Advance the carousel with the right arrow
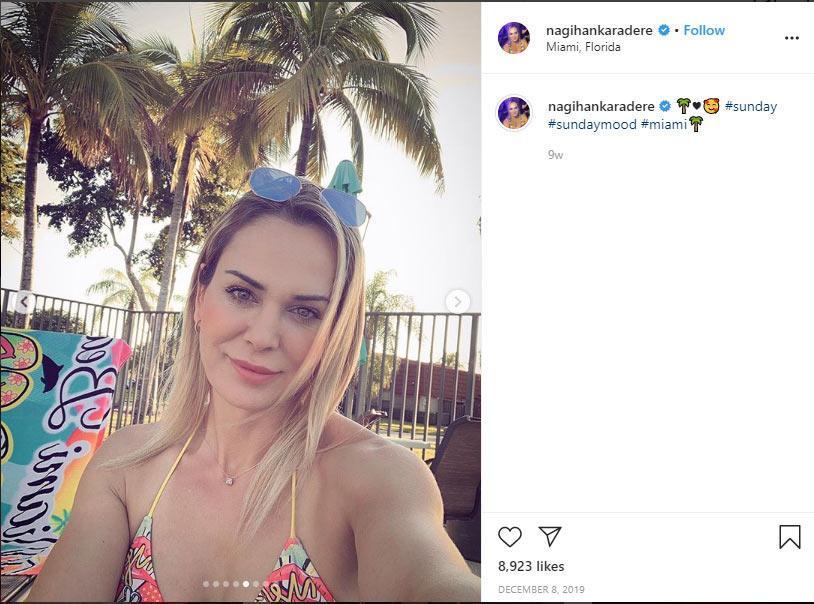The image size is (814, 604). coord(458,302)
